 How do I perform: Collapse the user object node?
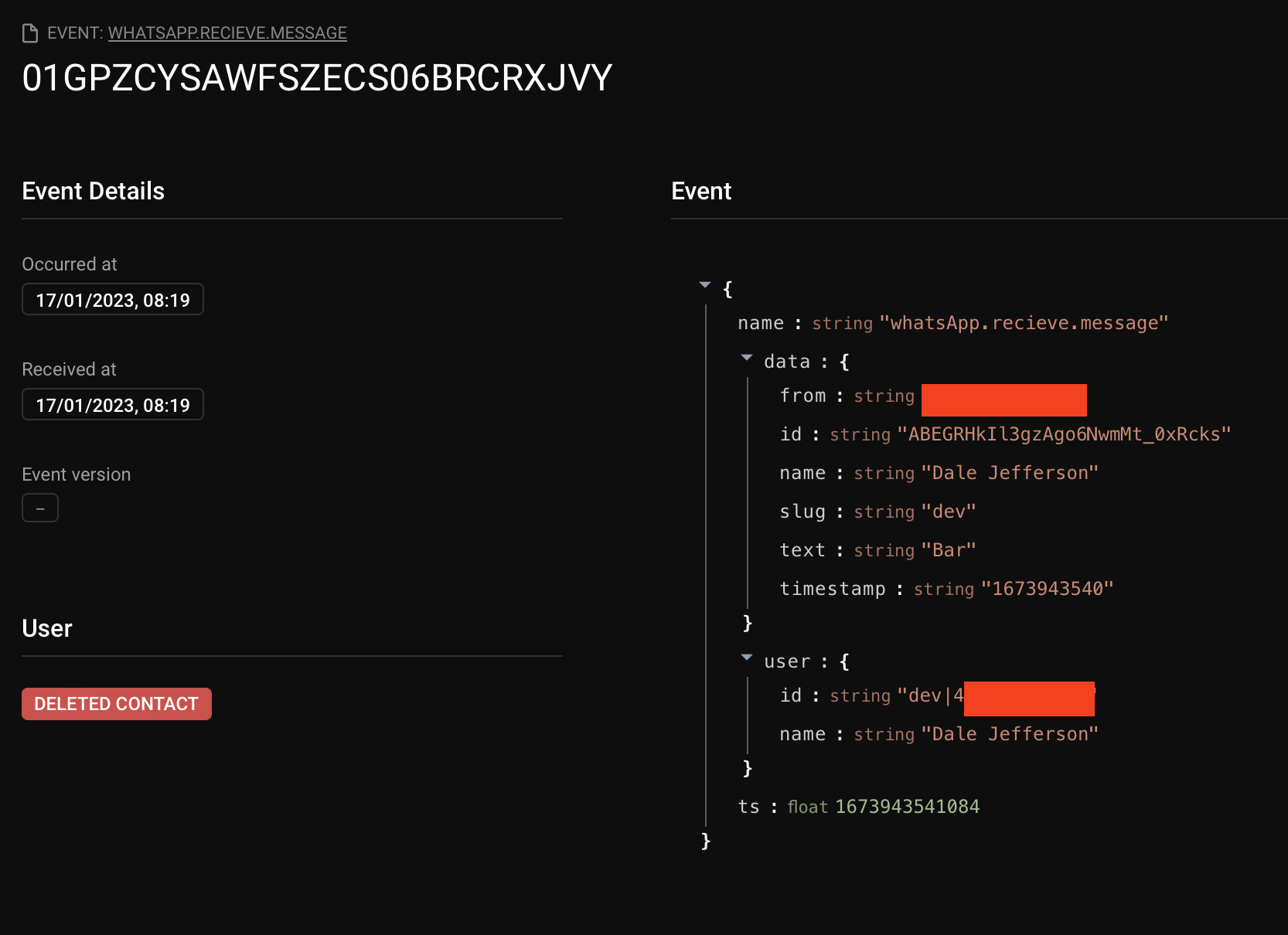click(x=746, y=657)
